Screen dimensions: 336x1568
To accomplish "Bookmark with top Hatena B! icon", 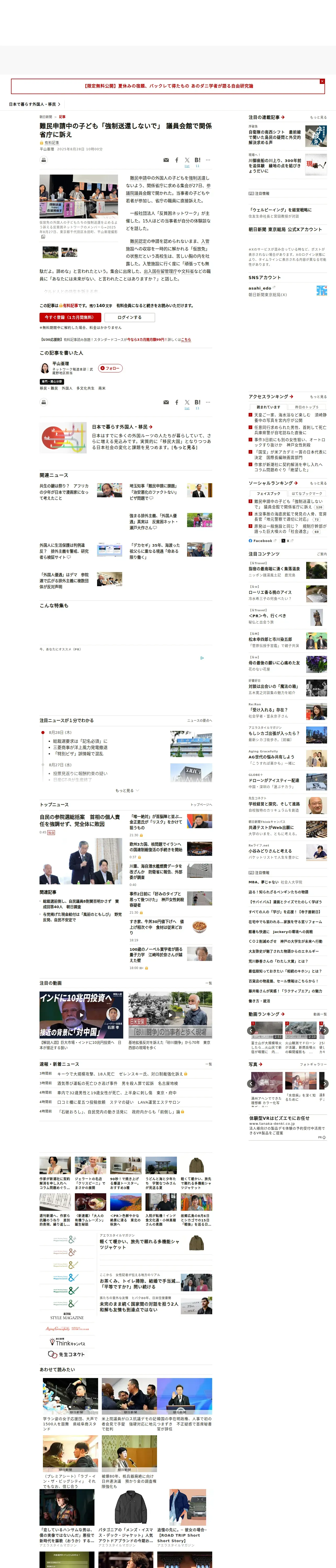I will tap(198, 161).
